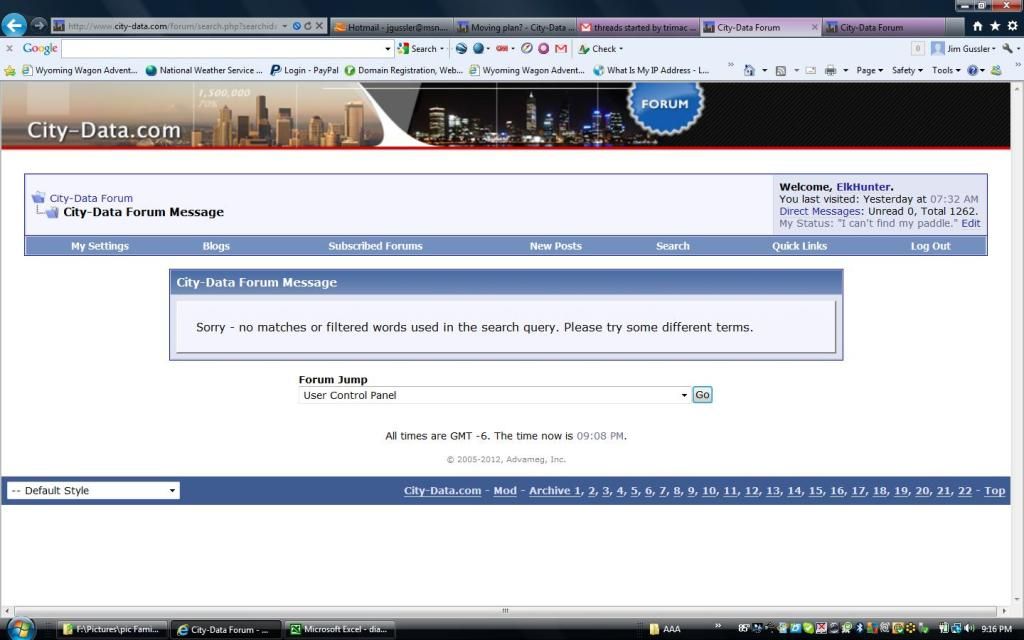Click the Google Toolbar Search button

[x=419, y=48]
